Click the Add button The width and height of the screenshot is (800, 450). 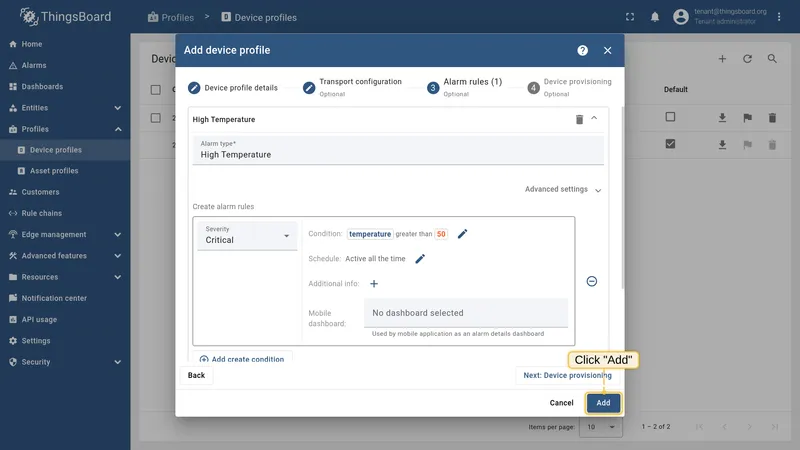(603, 403)
